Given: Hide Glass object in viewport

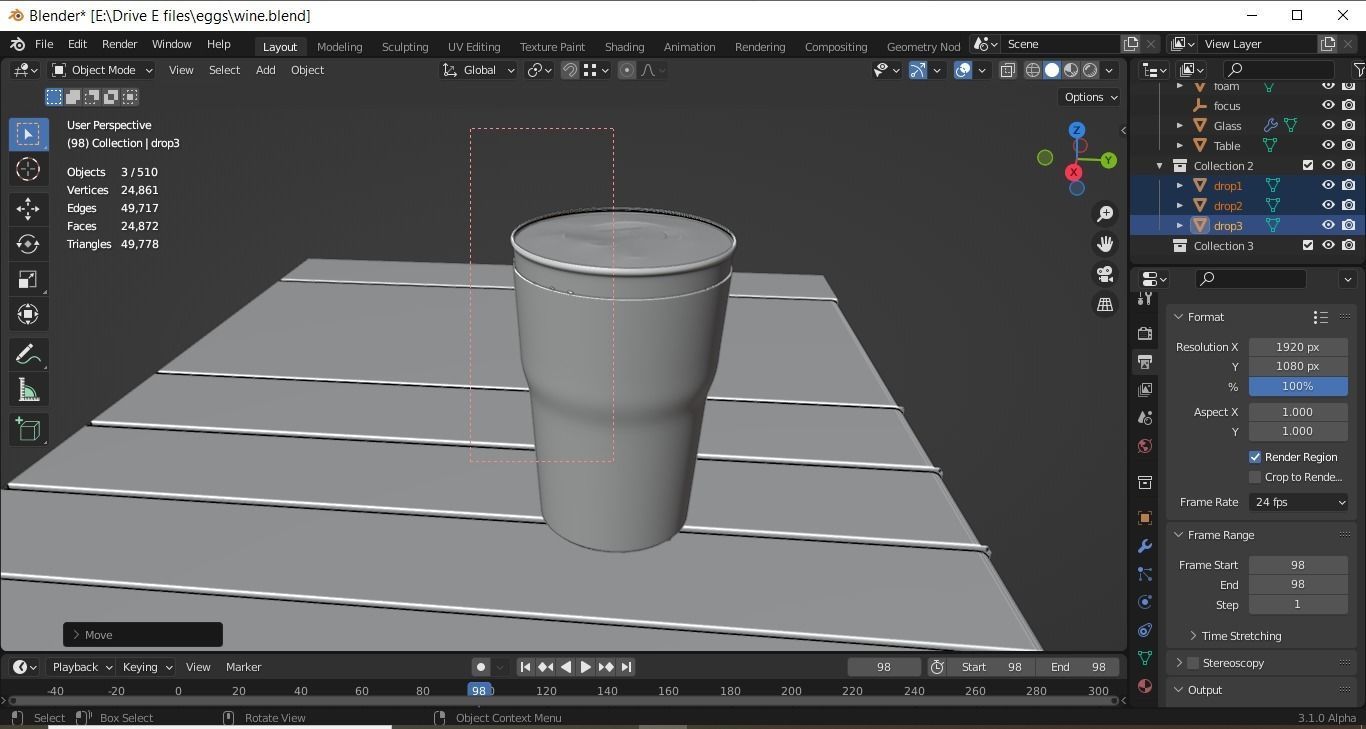Looking at the screenshot, I should (x=1328, y=125).
